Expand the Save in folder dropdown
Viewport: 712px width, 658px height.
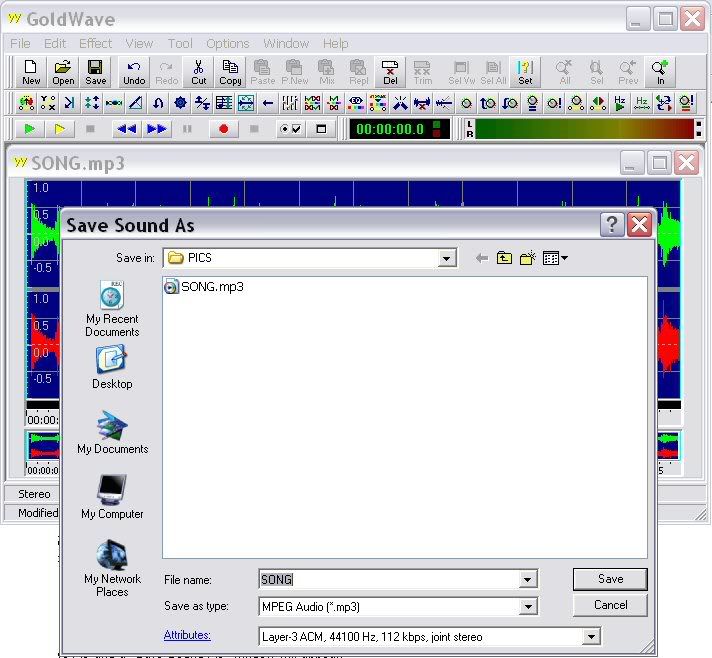coord(446,258)
